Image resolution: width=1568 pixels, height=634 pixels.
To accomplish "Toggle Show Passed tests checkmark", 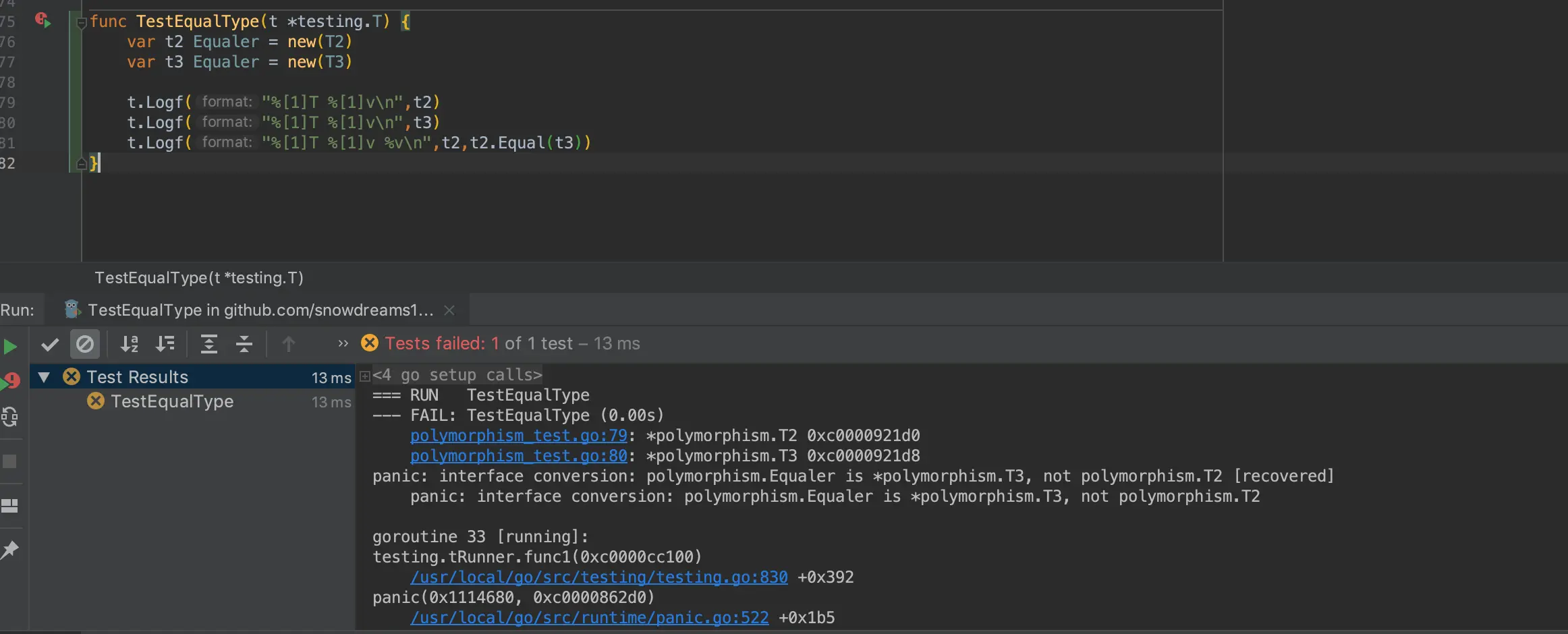I will [x=49, y=344].
